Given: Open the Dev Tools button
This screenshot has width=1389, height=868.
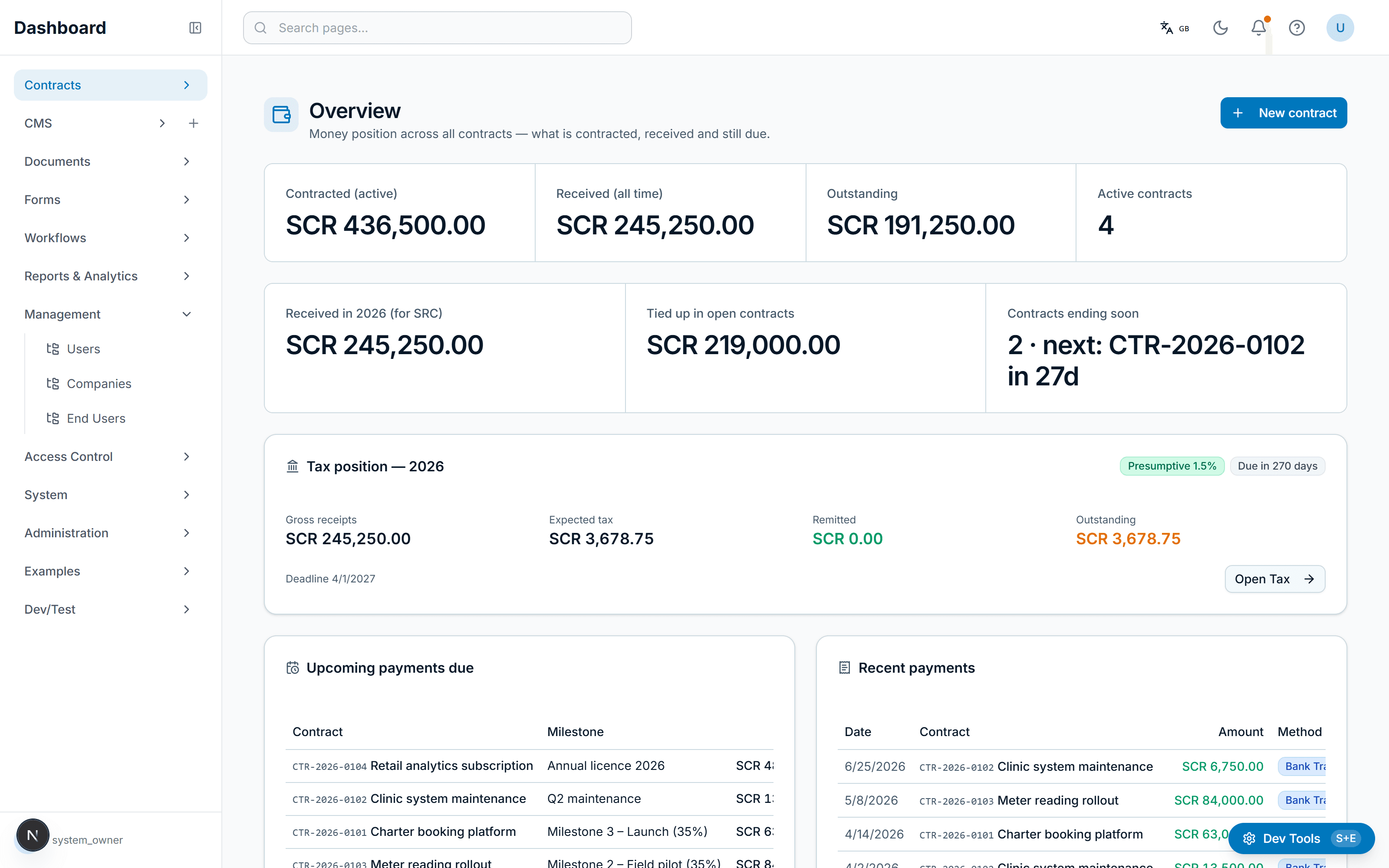Looking at the screenshot, I should 1301,839.
